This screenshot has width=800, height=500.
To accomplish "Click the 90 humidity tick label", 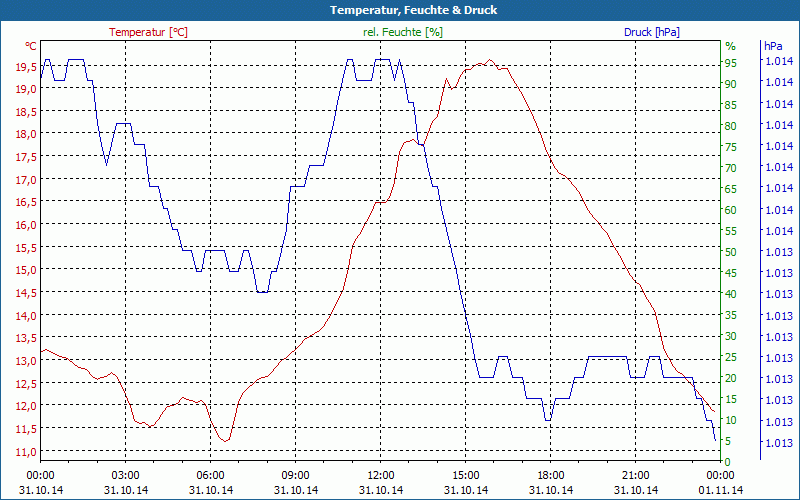I will 731,84.
